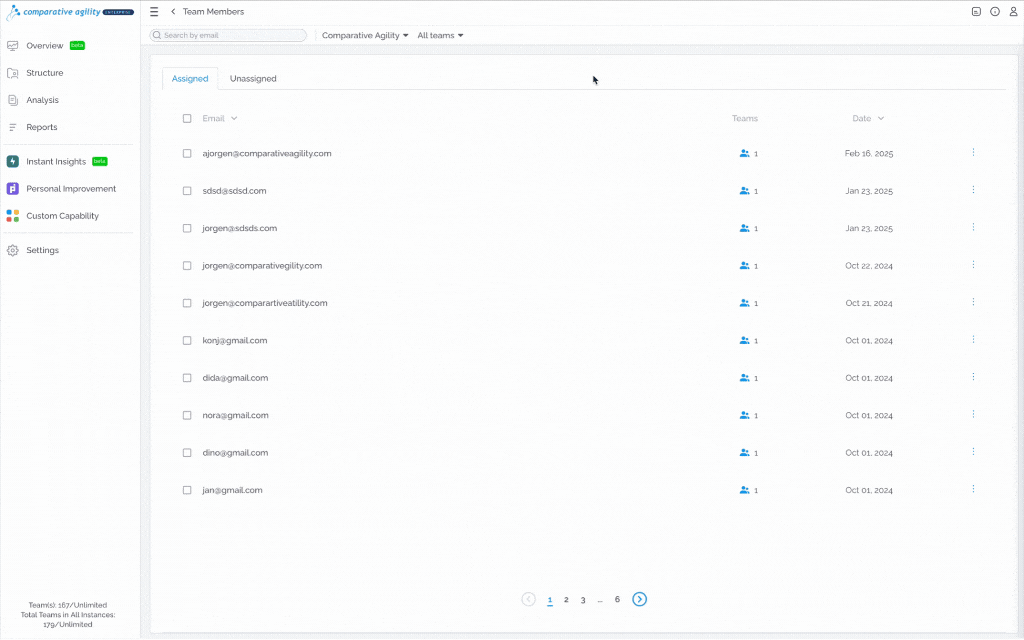Open the user profile icon
Image resolution: width=1024 pixels, height=640 pixels.
[x=1014, y=12]
